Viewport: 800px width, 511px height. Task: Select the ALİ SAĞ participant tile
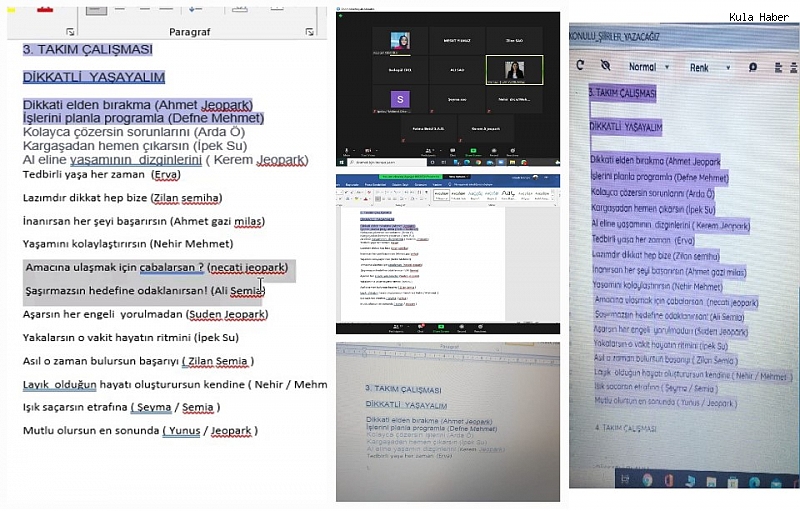[457, 70]
